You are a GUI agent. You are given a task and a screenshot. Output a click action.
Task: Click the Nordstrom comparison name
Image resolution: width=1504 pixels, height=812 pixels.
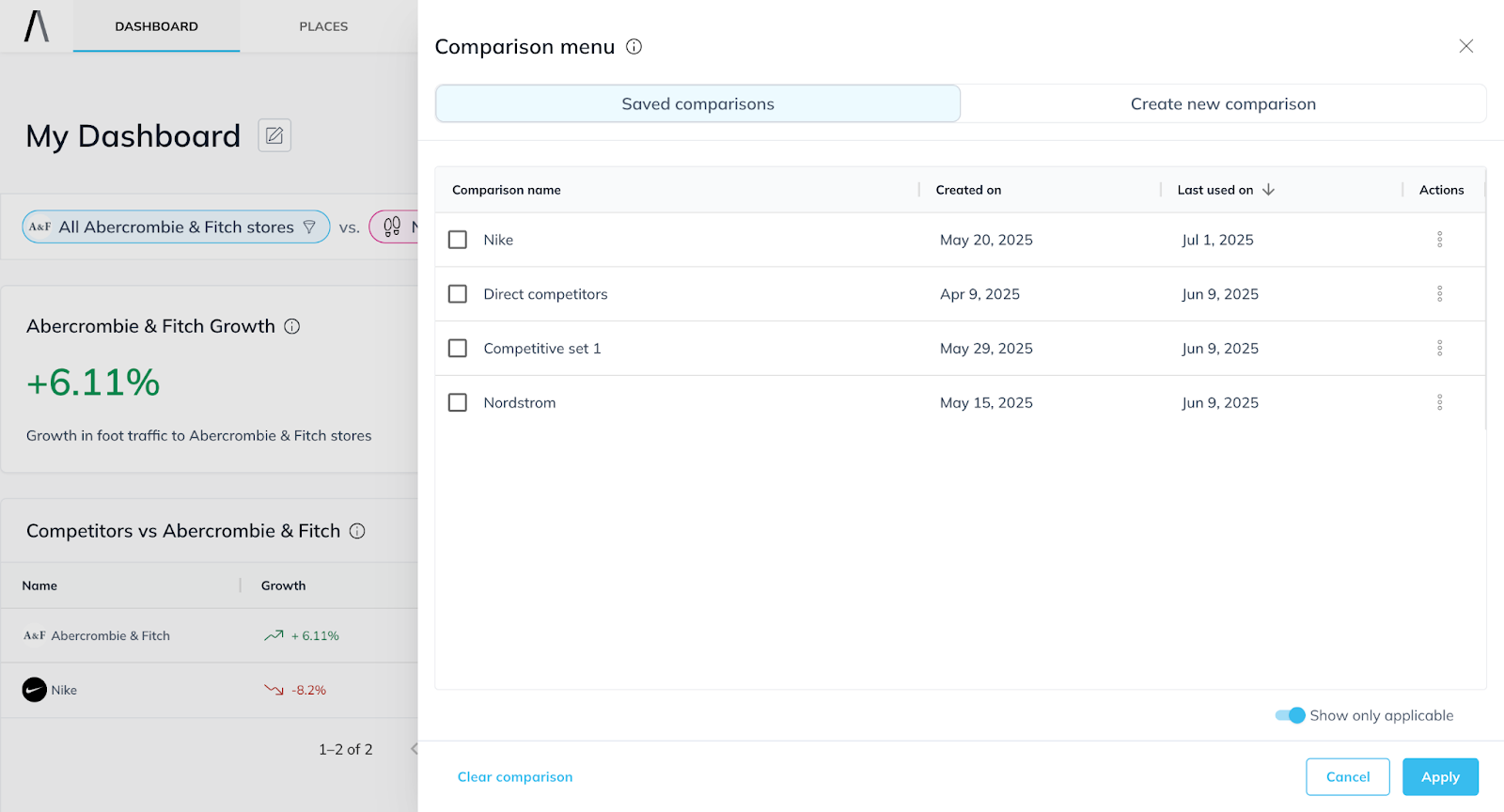pos(520,402)
